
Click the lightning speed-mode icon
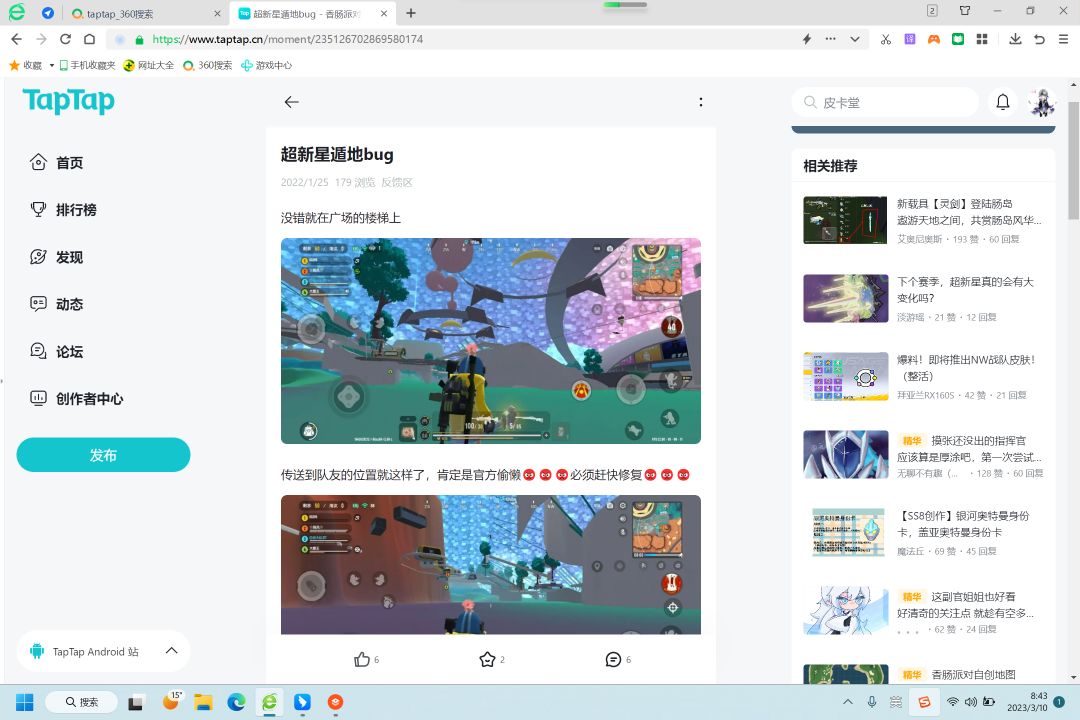[x=807, y=39]
